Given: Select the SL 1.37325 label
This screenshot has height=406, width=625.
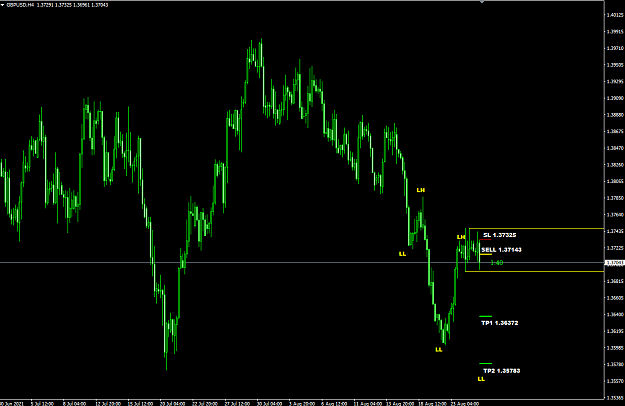Looking at the screenshot, I should 500,235.
